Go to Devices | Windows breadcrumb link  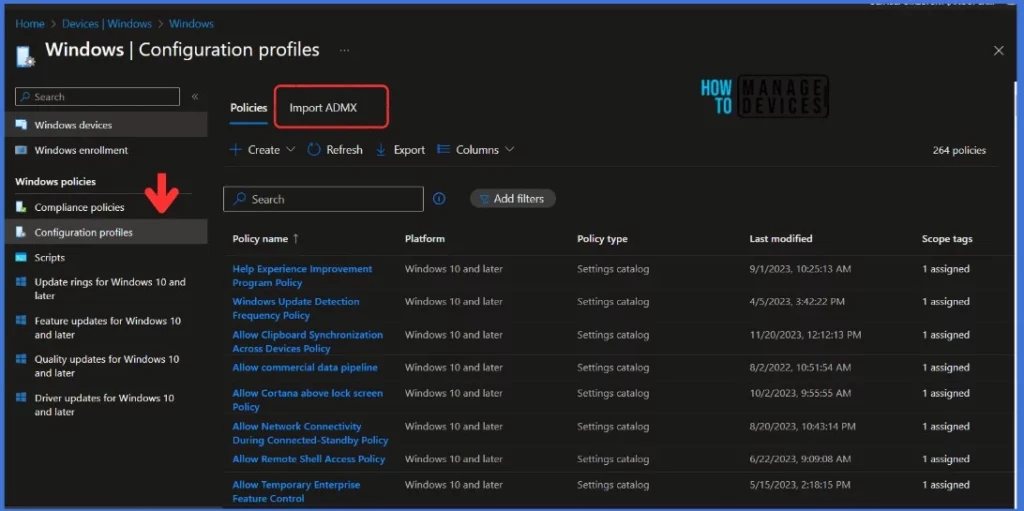coord(106,24)
